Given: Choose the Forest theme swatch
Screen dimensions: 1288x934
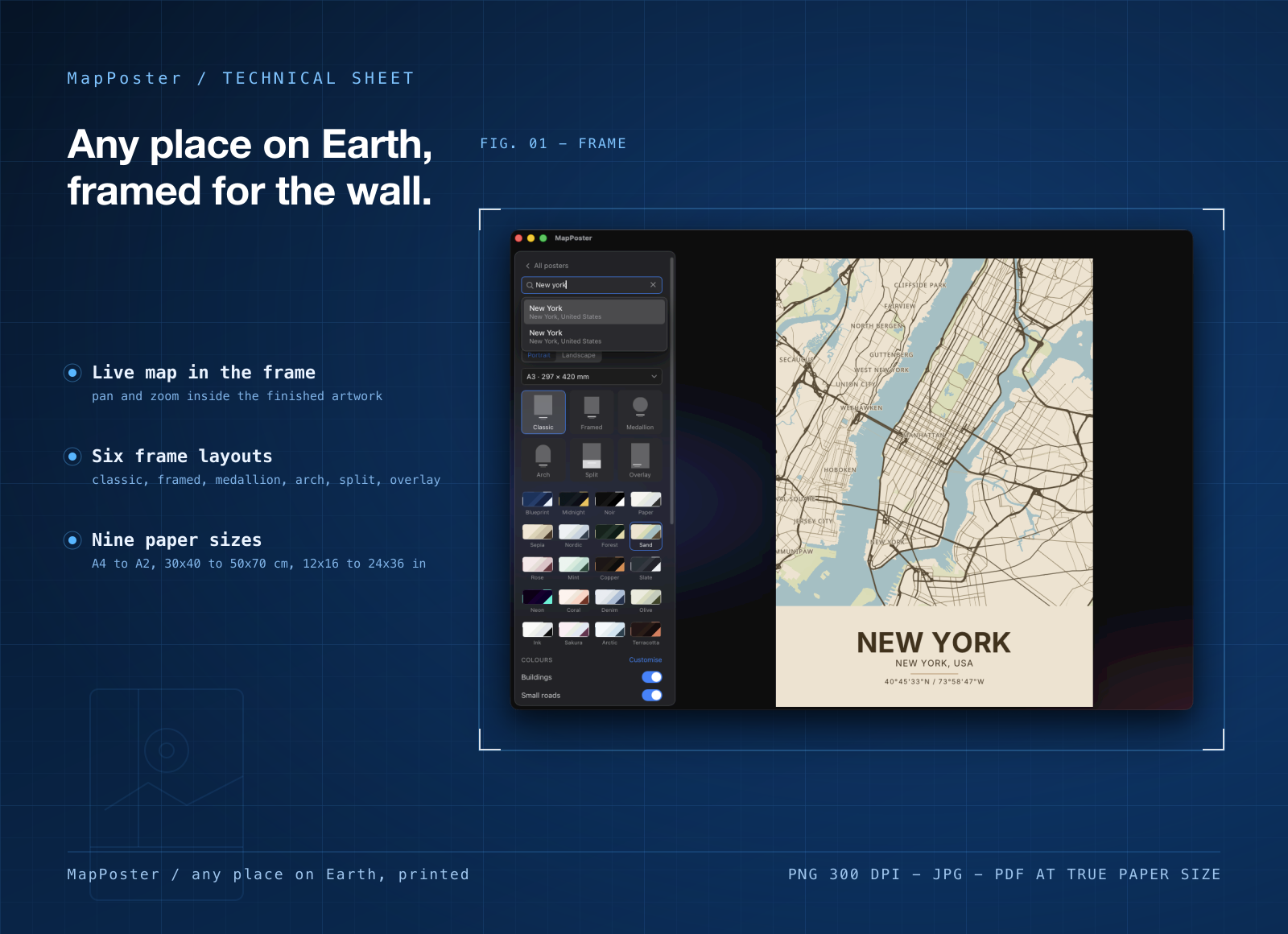Looking at the screenshot, I should 609,536.
